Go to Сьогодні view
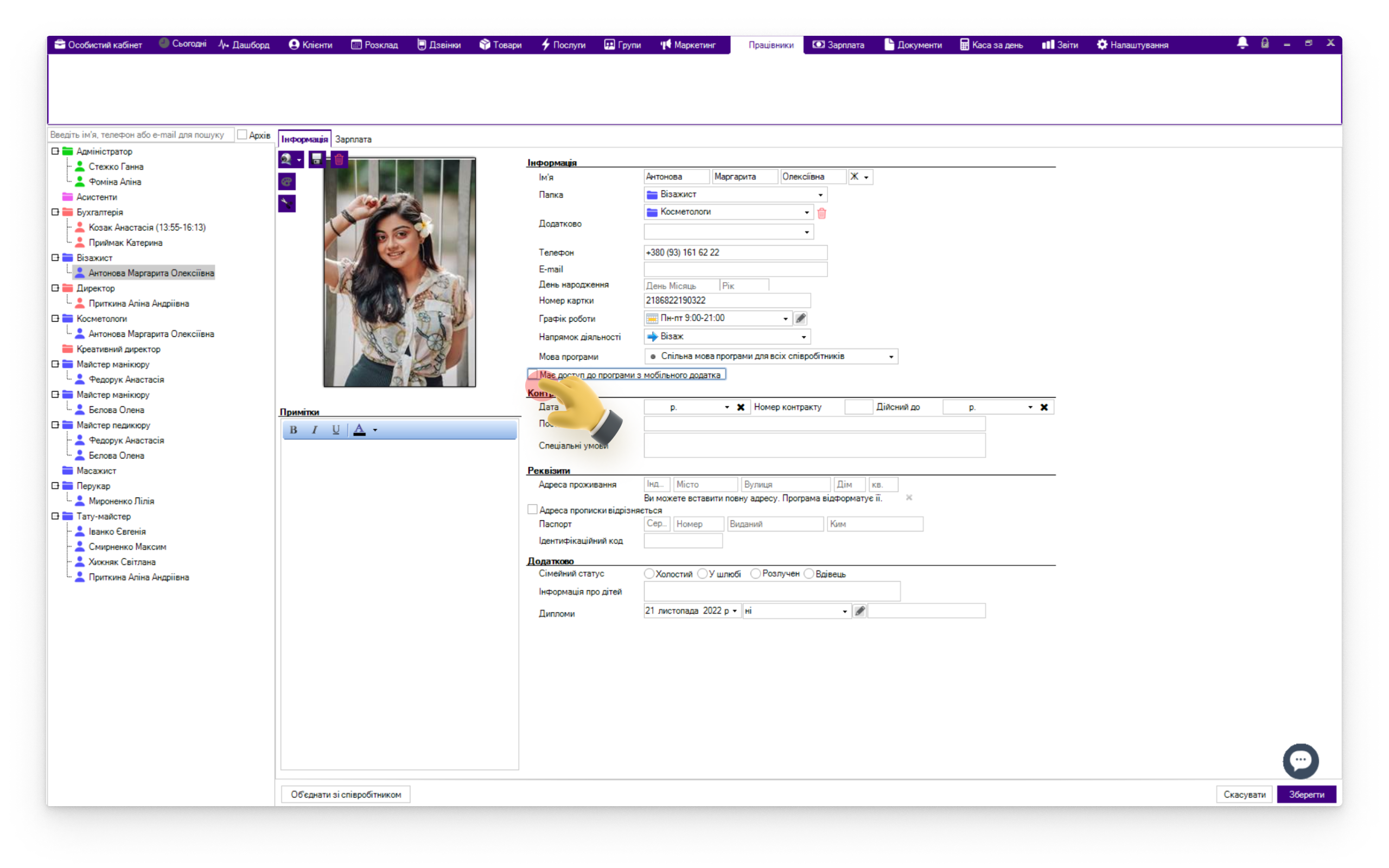 (182, 43)
